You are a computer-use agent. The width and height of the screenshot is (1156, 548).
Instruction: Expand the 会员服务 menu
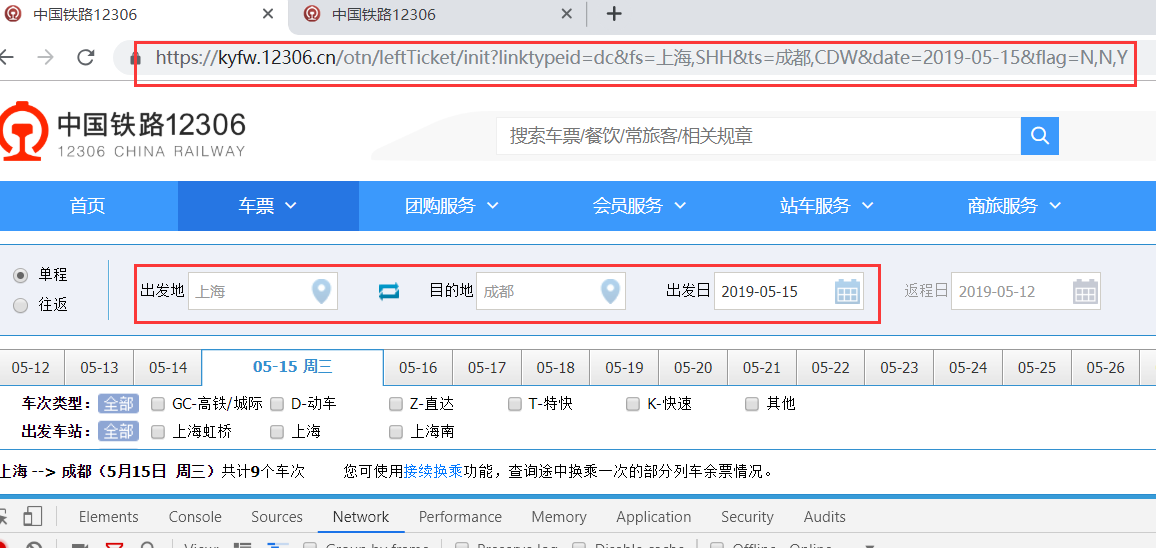[x=639, y=206]
